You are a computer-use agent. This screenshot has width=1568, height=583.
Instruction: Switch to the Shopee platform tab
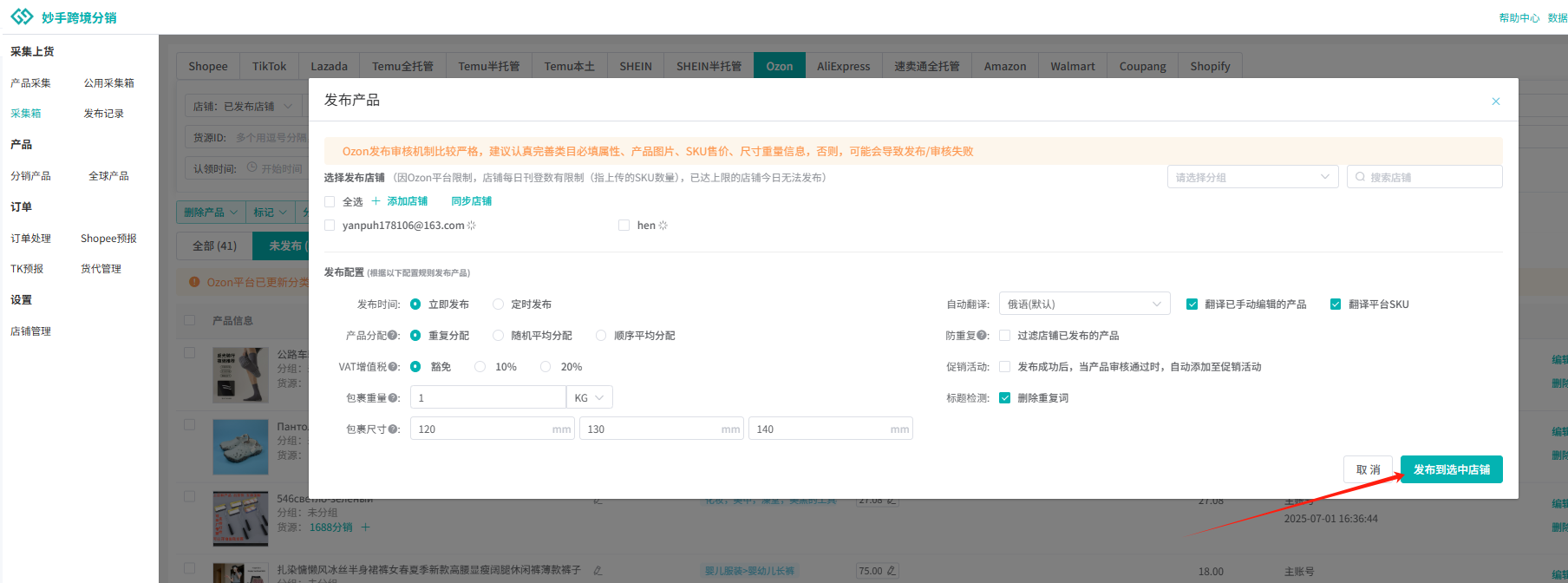pos(208,67)
